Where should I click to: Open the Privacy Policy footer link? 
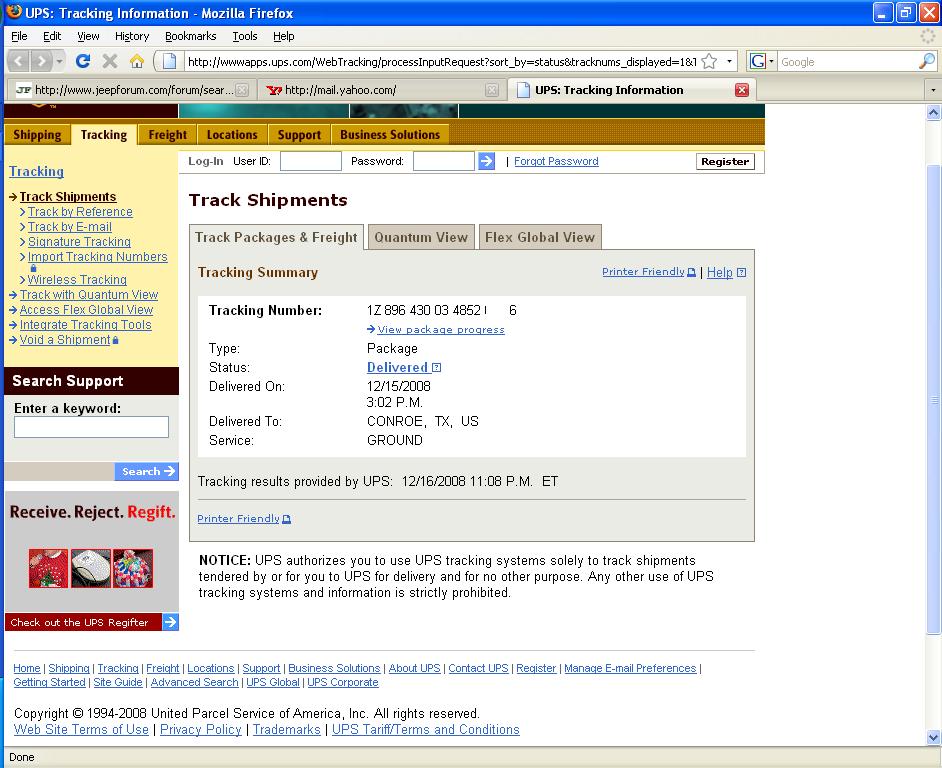pos(201,730)
